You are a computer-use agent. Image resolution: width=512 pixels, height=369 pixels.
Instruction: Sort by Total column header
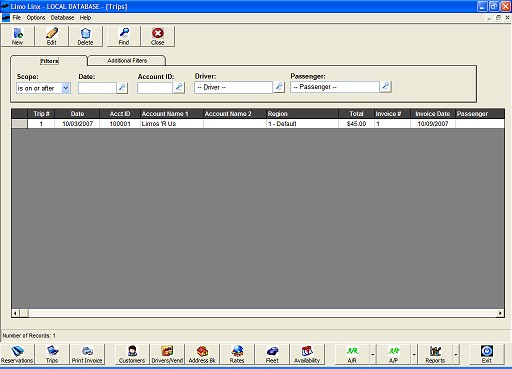coord(356,114)
